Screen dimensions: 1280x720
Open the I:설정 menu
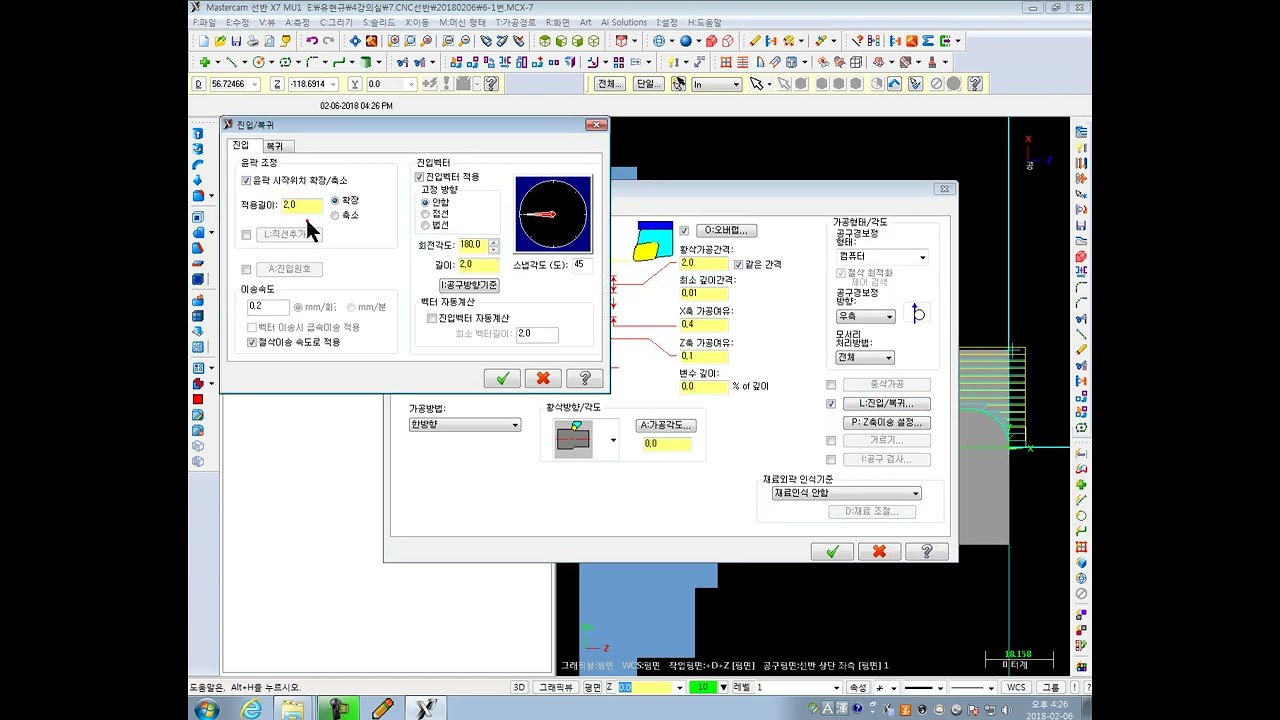[x=667, y=22]
